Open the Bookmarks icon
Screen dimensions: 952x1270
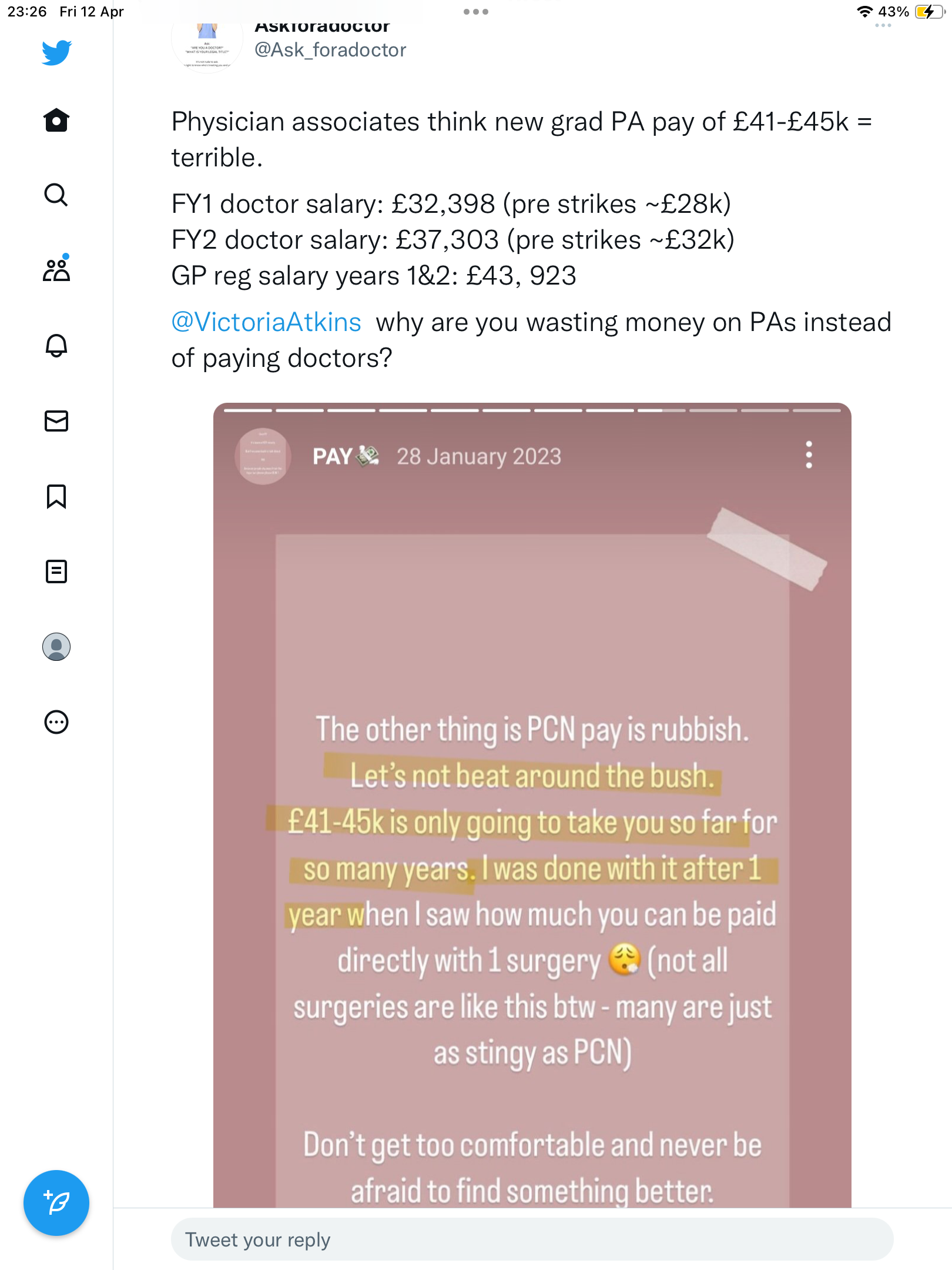pos(56,496)
